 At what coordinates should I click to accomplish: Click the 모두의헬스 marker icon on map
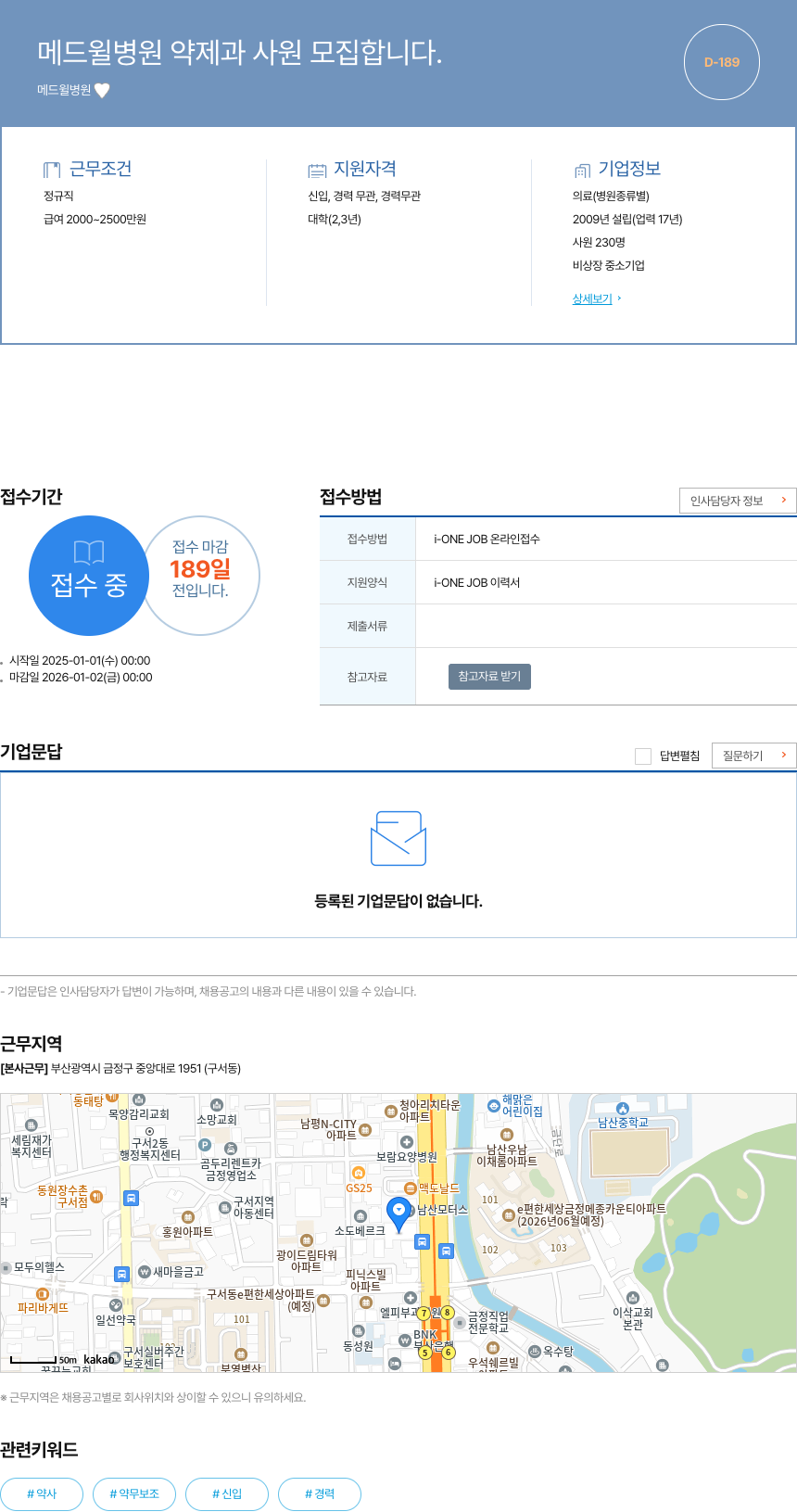click(x=6, y=1267)
